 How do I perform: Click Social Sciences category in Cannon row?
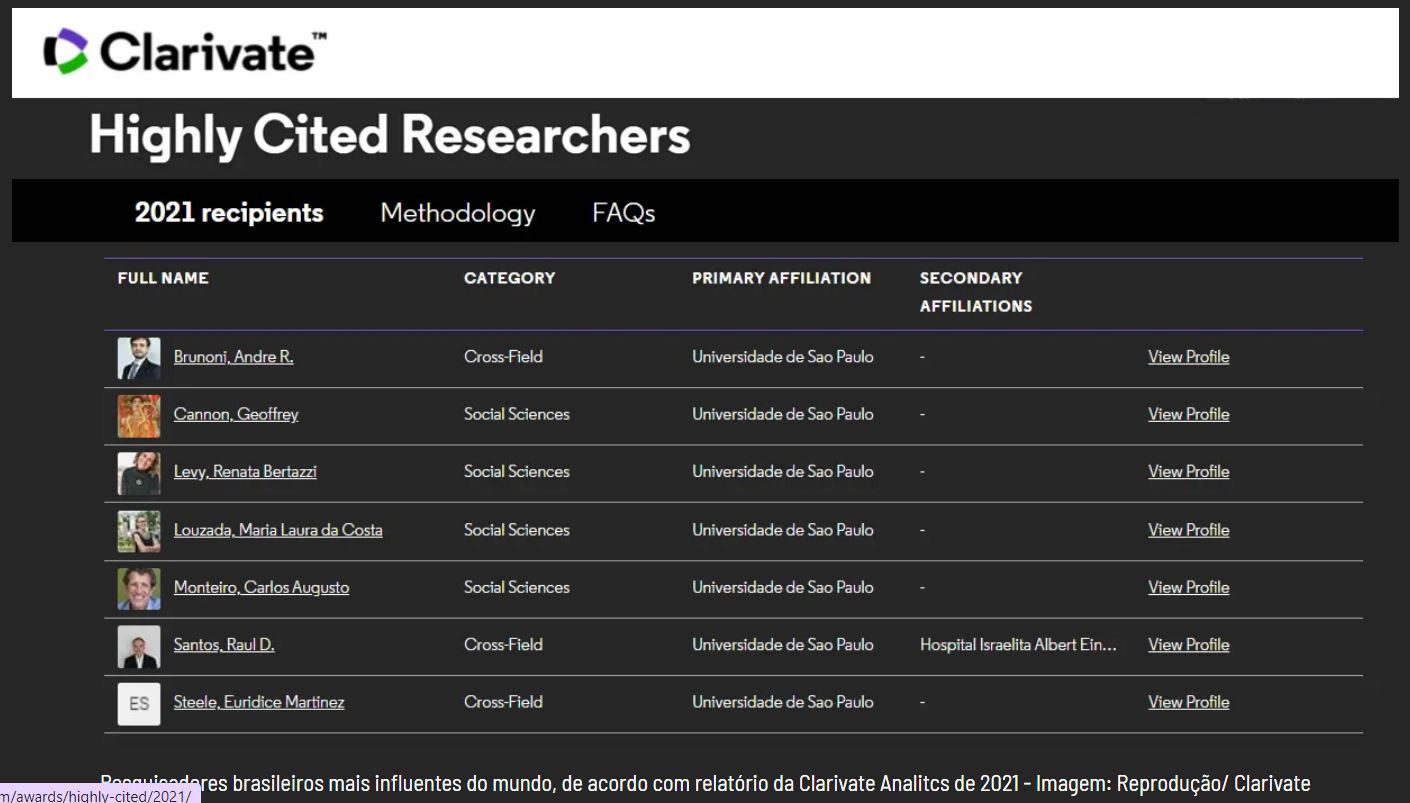[517, 414]
